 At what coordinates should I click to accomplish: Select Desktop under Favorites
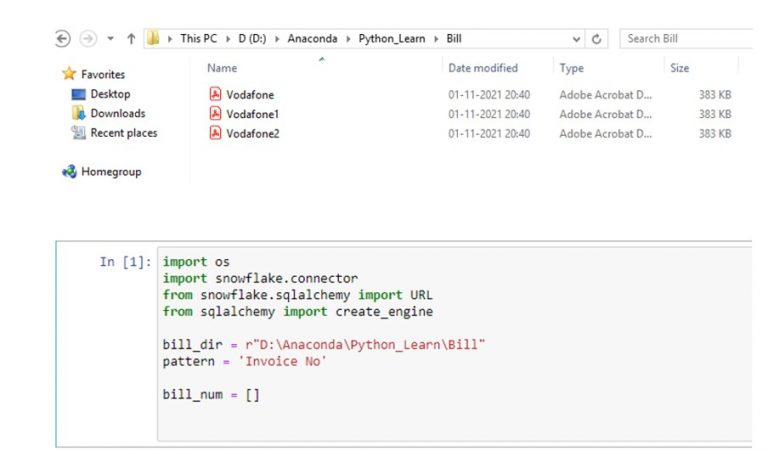110,95
